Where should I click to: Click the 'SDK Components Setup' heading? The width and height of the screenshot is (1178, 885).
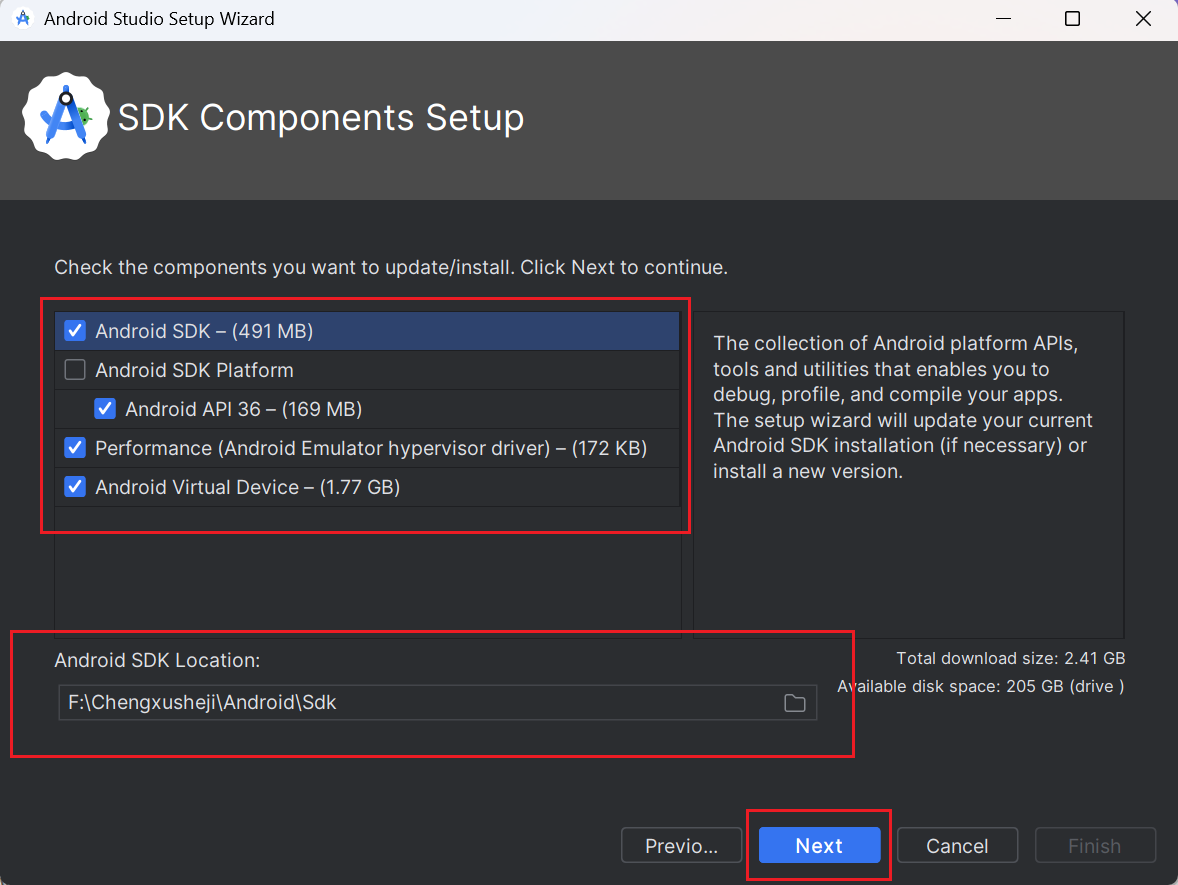pos(321,118)
